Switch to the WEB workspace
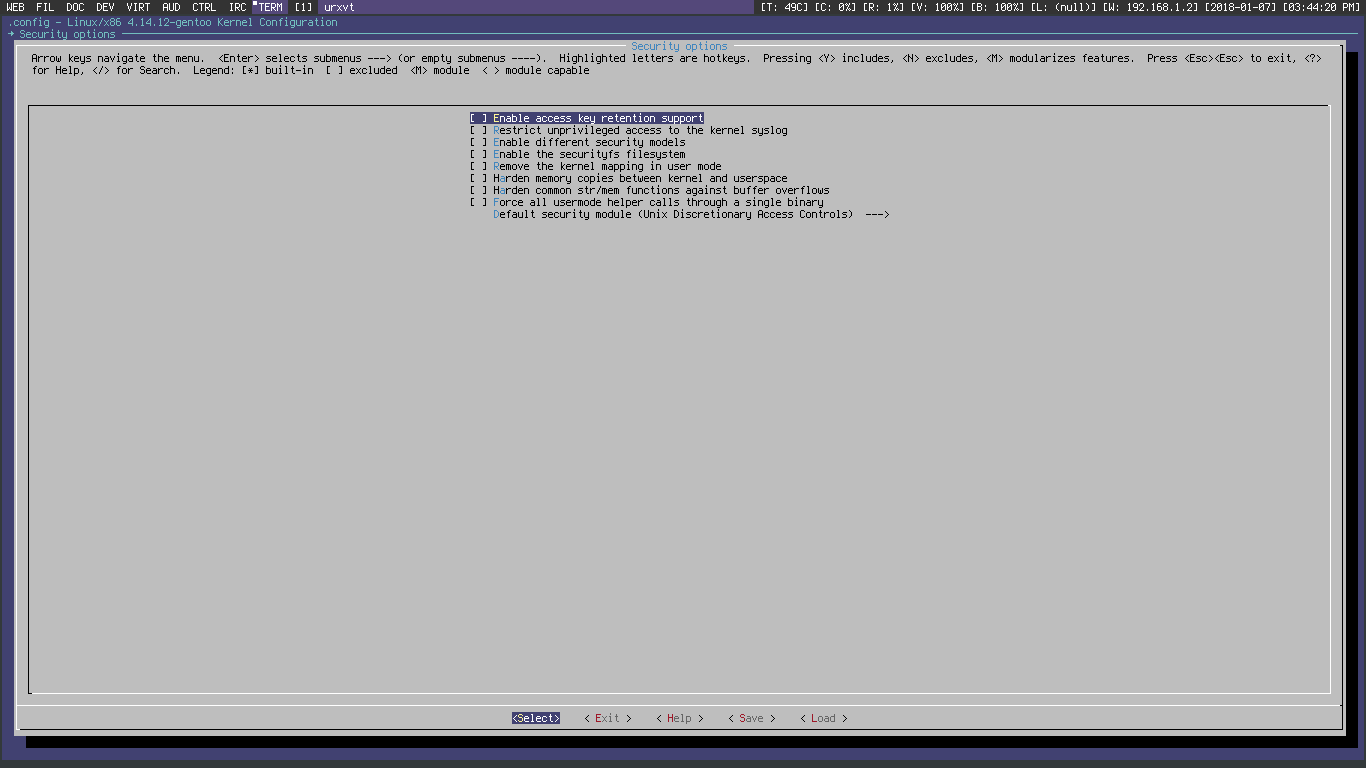The height and width of the screenshot is (768, 1366). (x=16, y=7)
